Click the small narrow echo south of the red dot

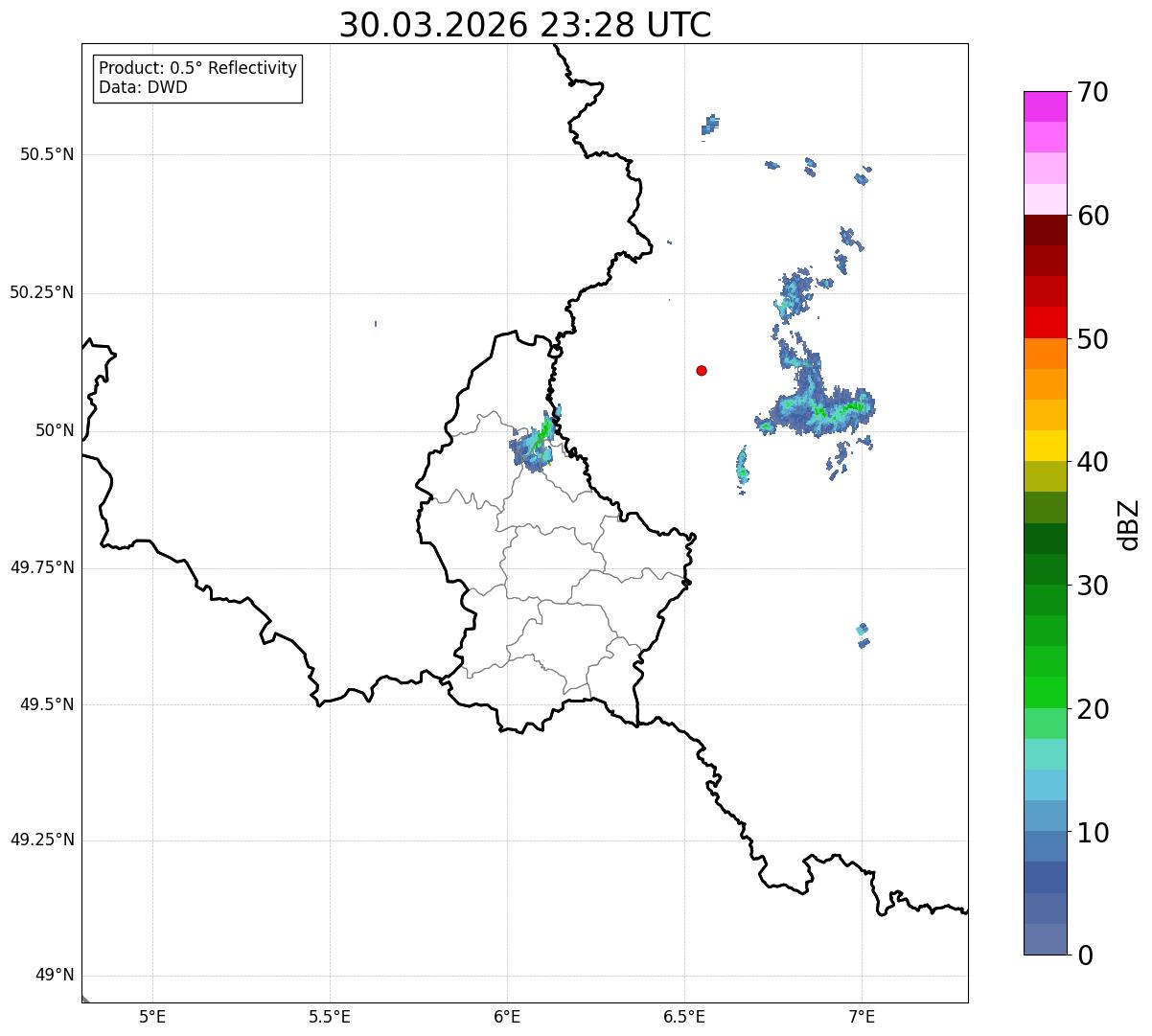742,470
